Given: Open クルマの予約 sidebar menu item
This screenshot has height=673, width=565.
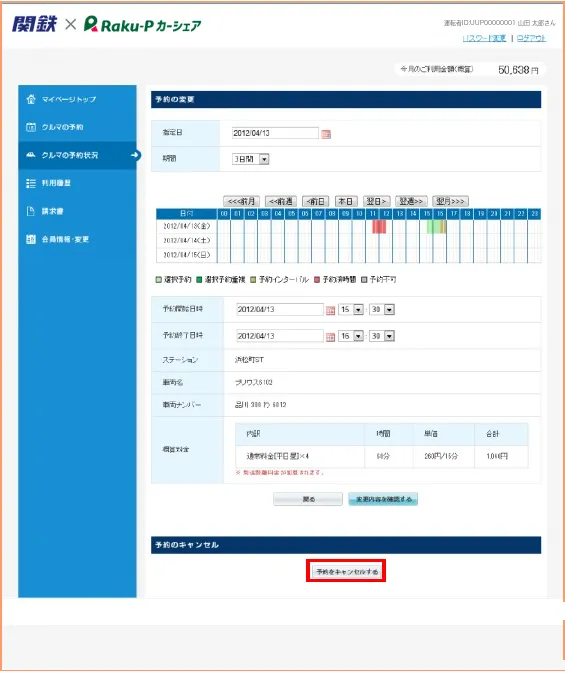Looking at the screenshot, I should tap(77, 127).
